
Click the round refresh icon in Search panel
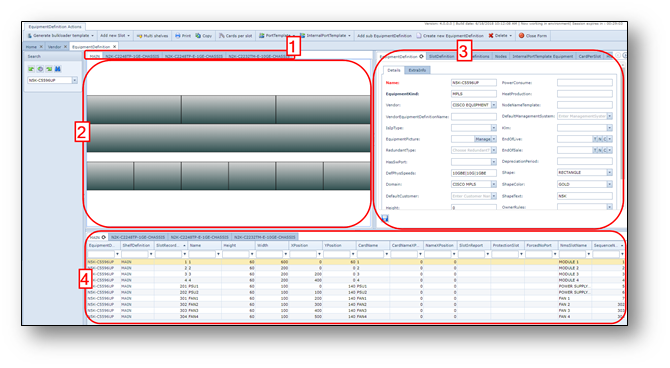coord(40,69)
